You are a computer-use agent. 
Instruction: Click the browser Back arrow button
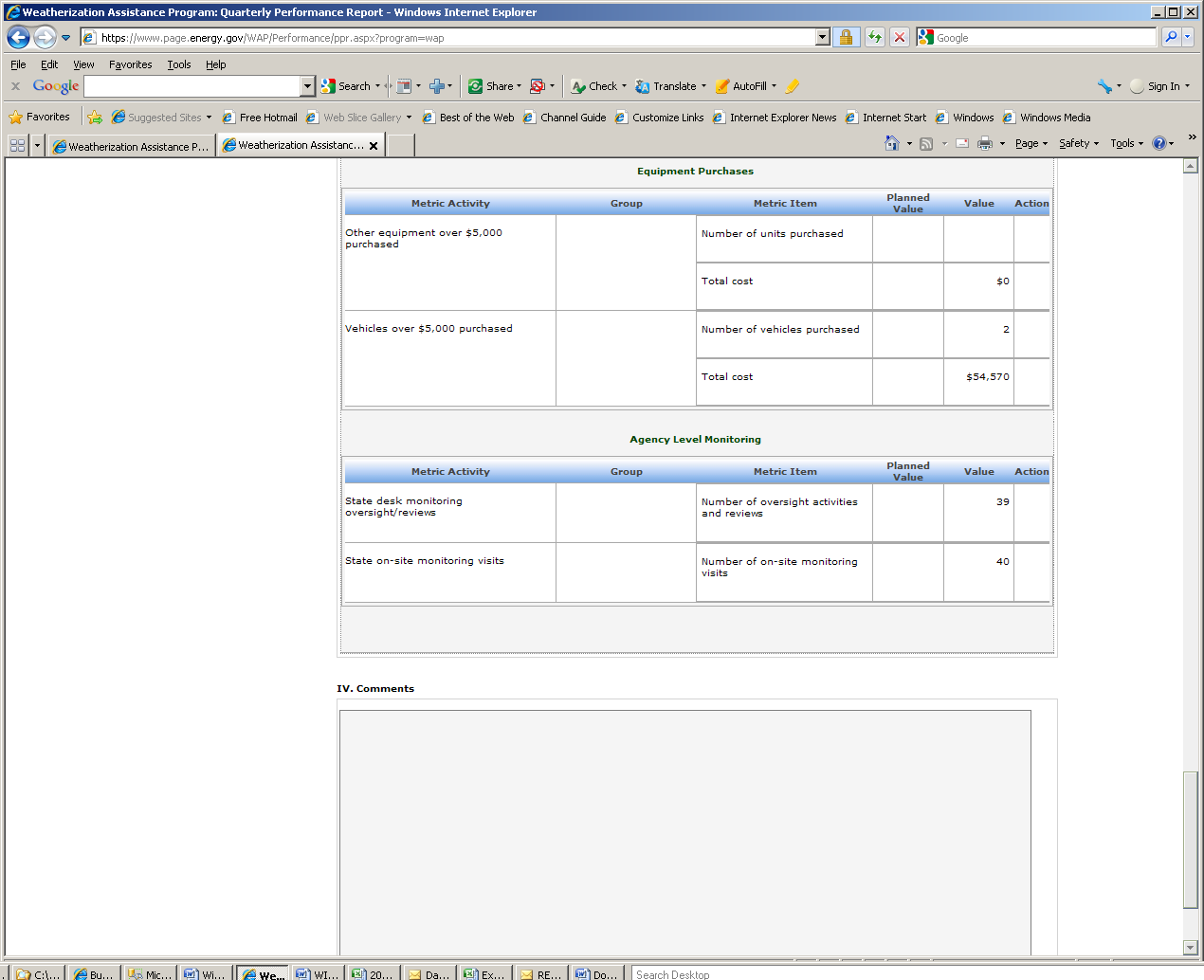point(18,38)
